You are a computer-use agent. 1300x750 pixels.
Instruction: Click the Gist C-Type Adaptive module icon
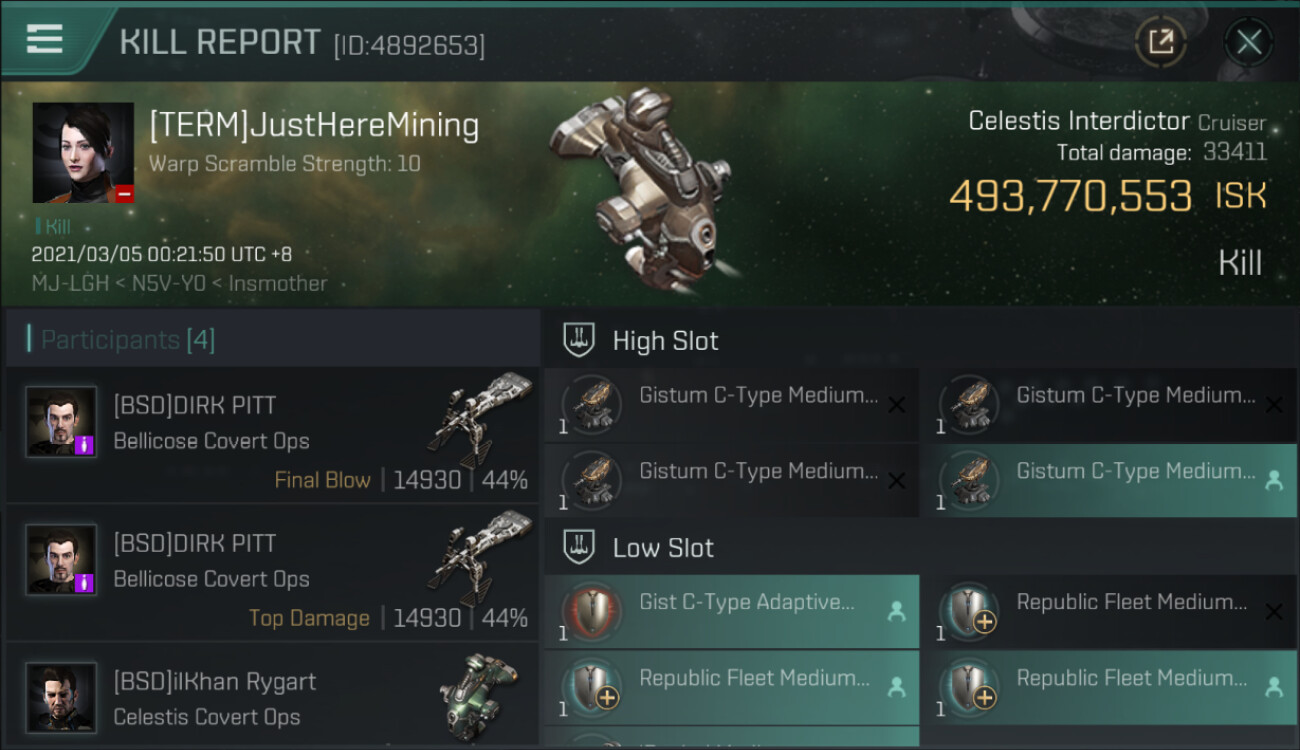[x=592, y=612]
